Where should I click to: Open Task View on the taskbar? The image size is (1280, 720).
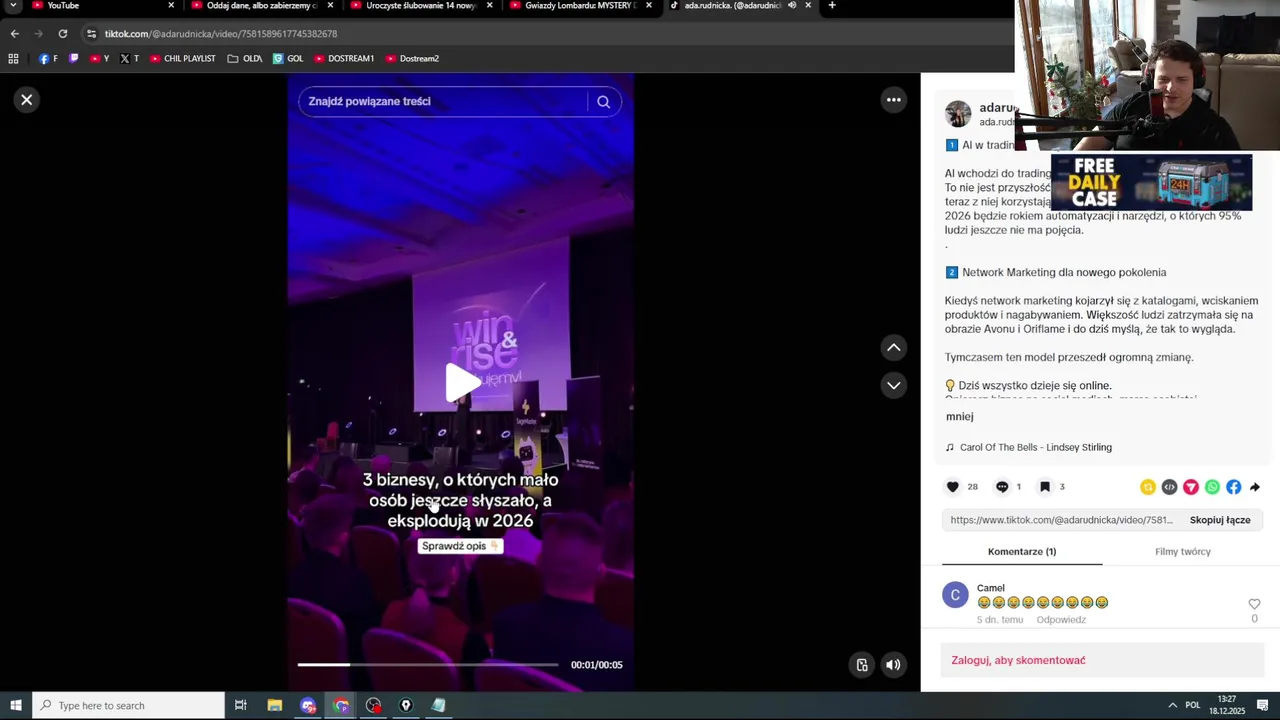pos(241,706)
